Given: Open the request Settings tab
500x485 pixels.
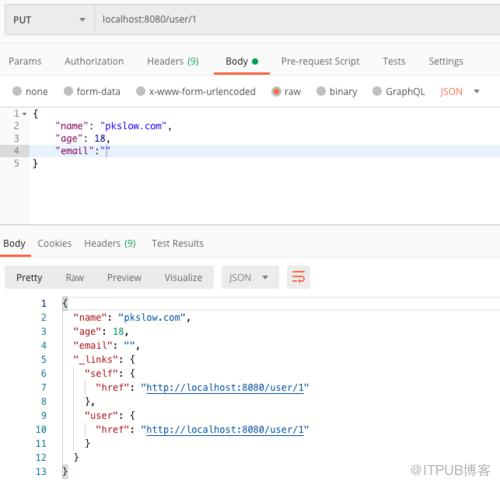Looking at the screenshot, I should click(x=446, y=61).
